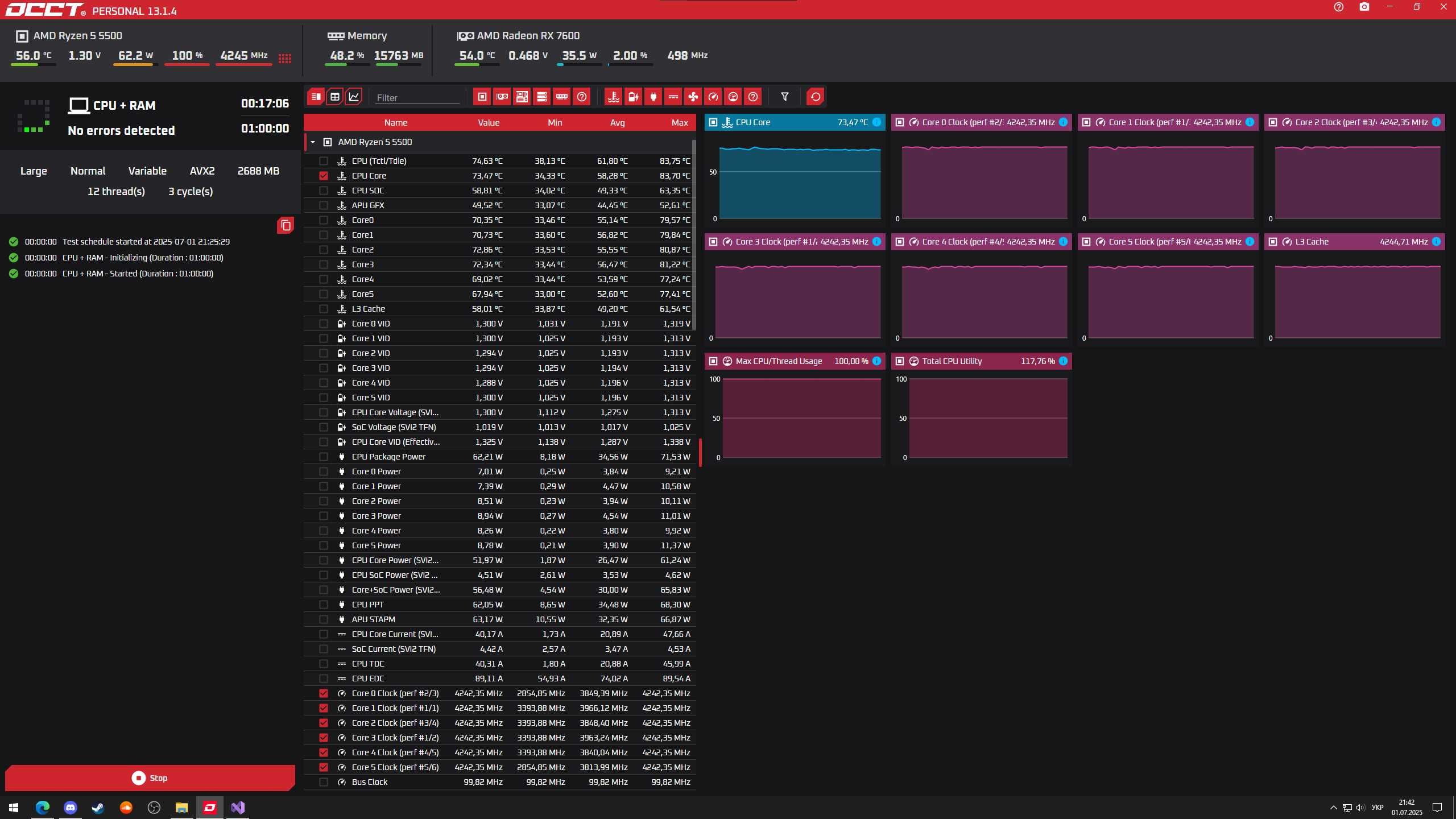Open the info icon on the L3 Cache graph
The image size is (1456, 819).
click(1437, 242)
